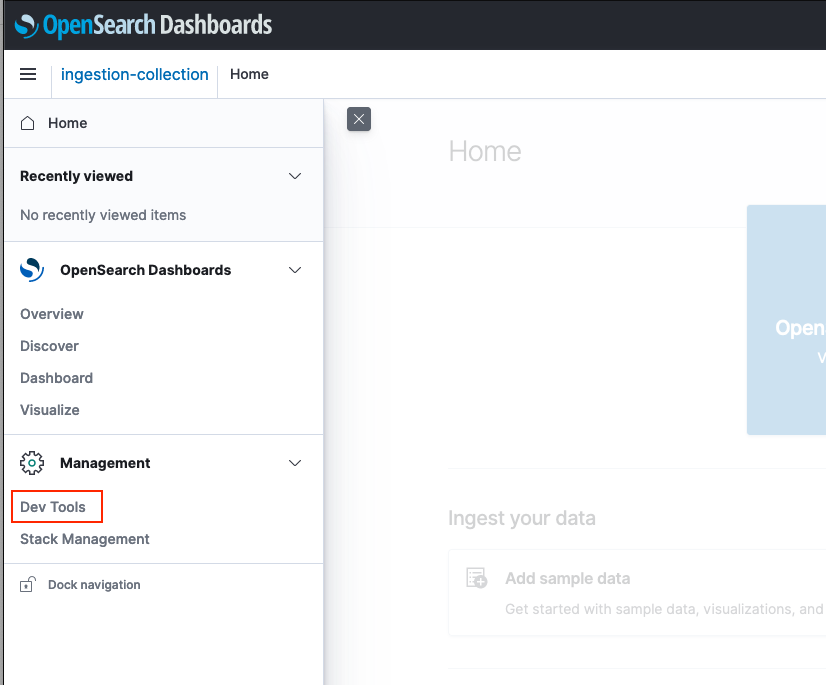Click the OpenSearch Dashboards logo in header
This screenshot has height=685, width=826.
pyautogui.click(x=143, y=25)
